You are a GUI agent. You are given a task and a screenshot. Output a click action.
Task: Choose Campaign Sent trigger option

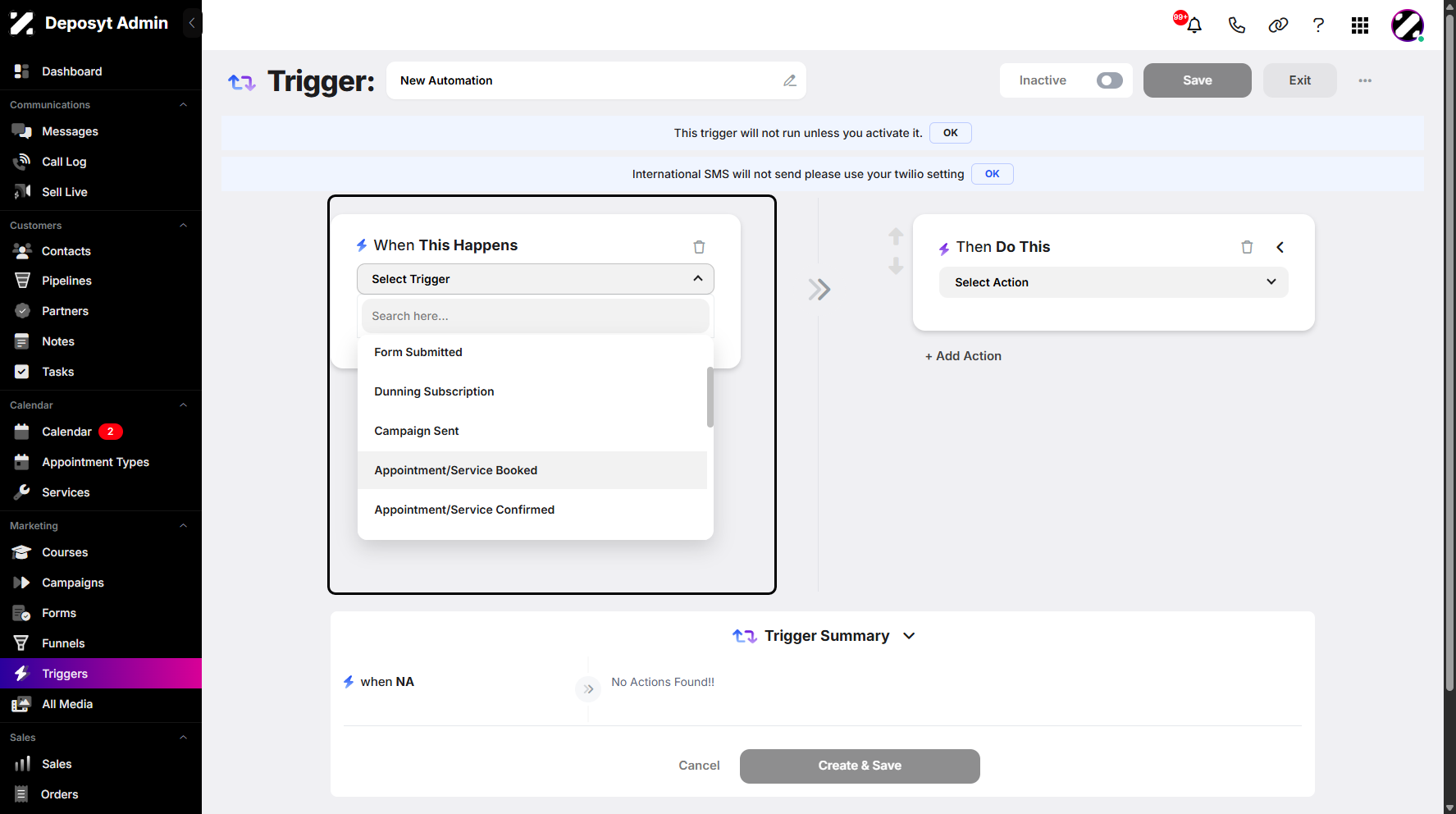(532, 431)
